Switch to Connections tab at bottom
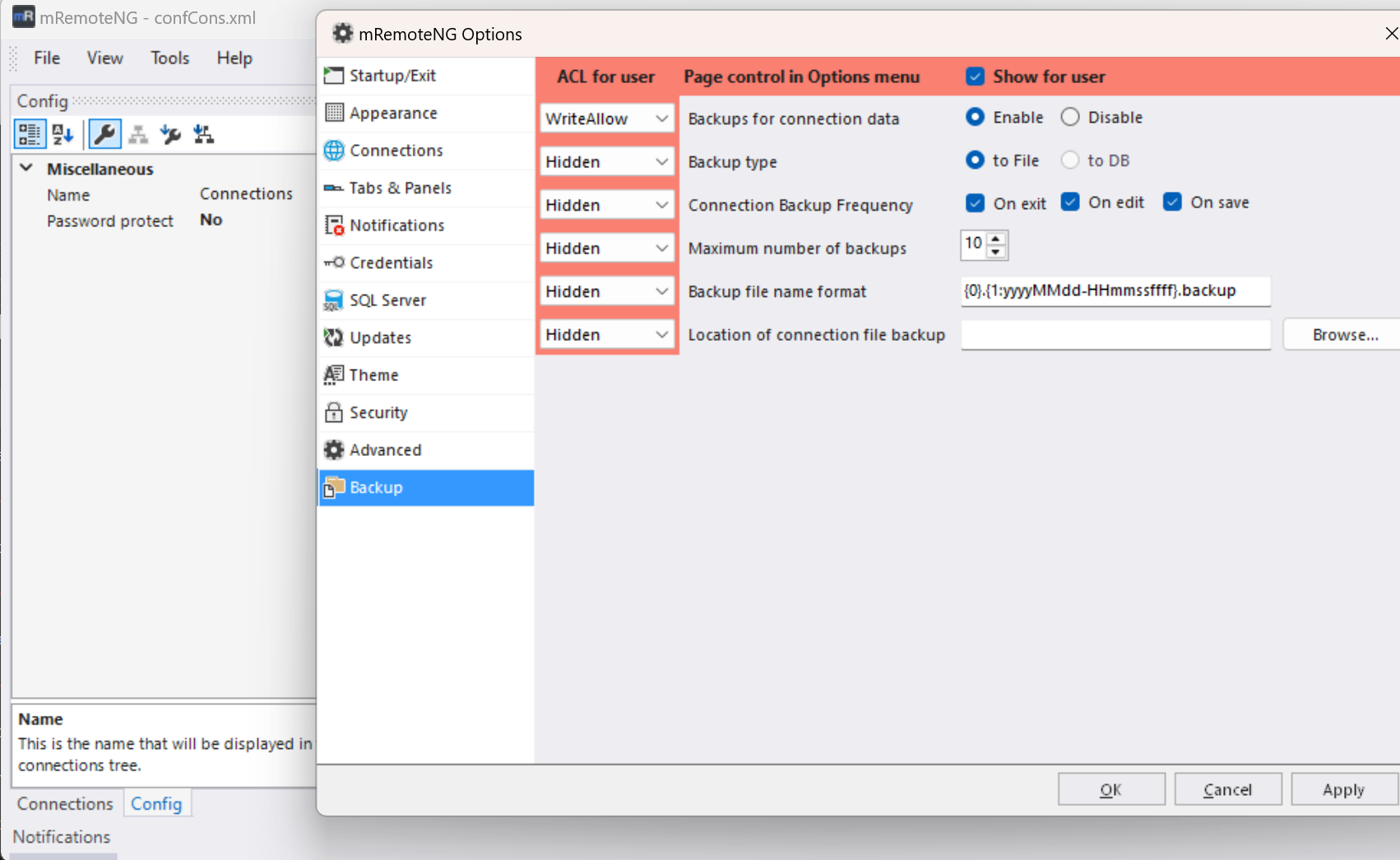 (65, 803)
